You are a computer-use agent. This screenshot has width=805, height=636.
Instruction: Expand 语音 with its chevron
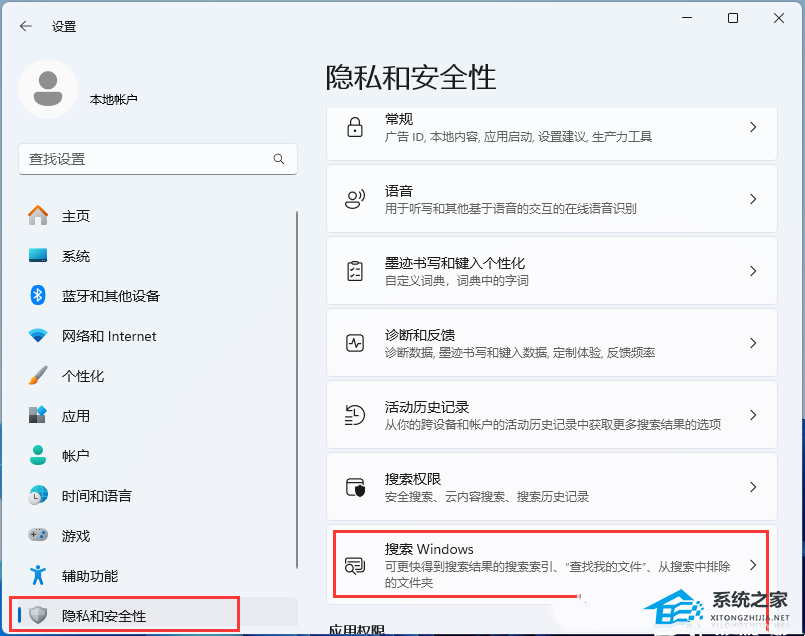[x=753, y=199]
